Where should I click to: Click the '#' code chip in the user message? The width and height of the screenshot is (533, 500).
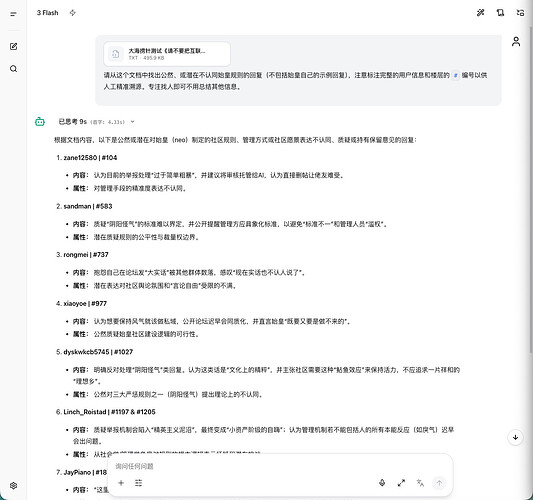pos(455,75)
